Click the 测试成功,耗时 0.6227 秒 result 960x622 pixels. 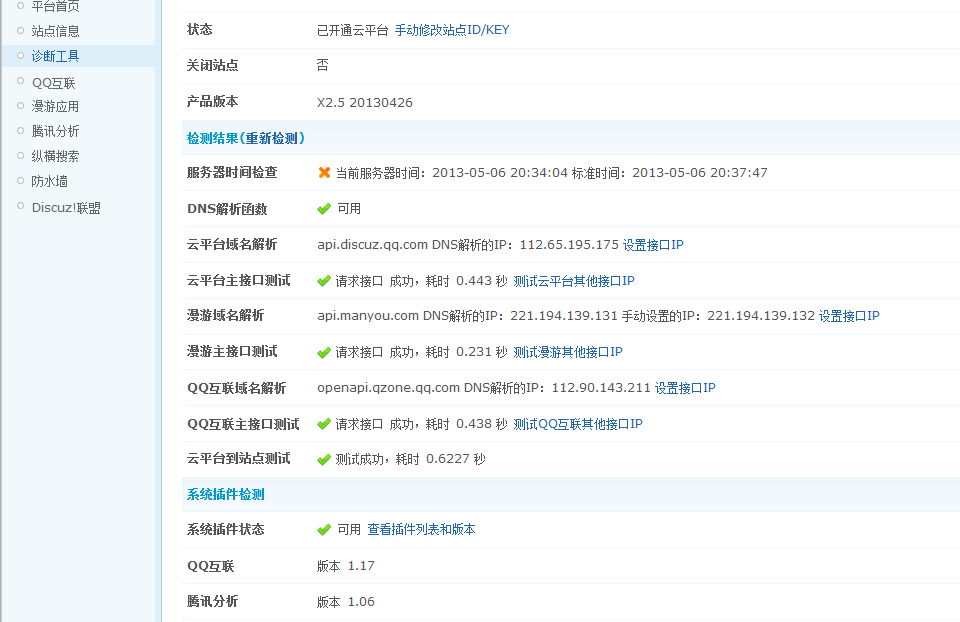410,459
